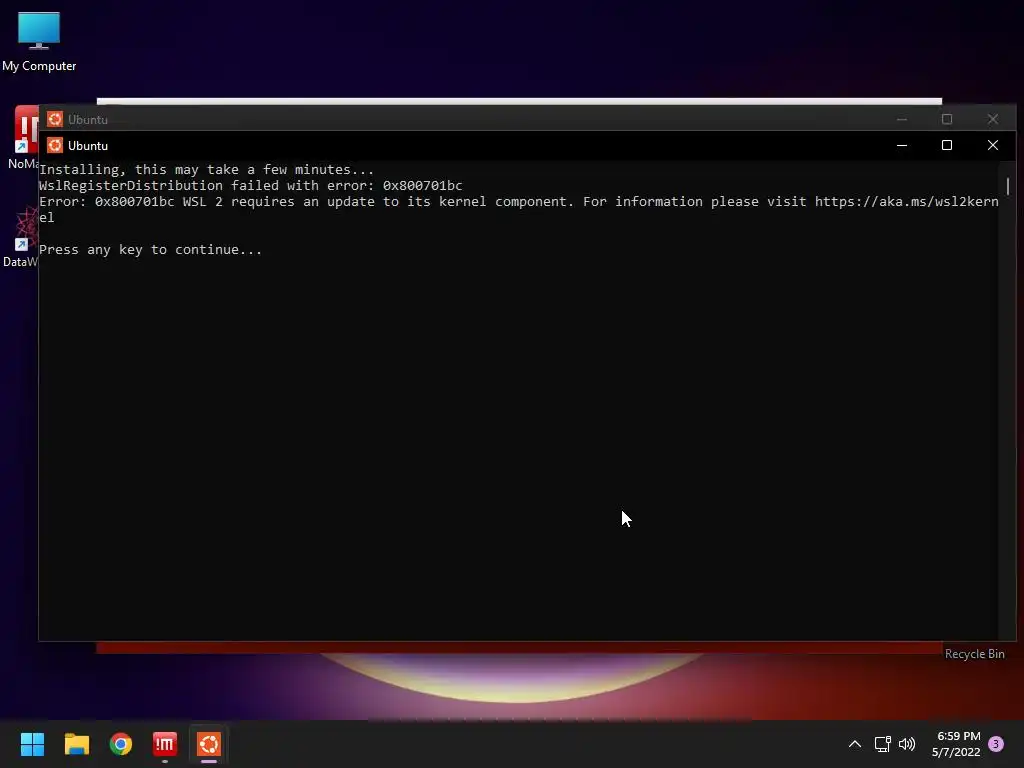Click the 'Press any key to continue...' line
The image size is (1024, 768).
(x=150, y=249)
